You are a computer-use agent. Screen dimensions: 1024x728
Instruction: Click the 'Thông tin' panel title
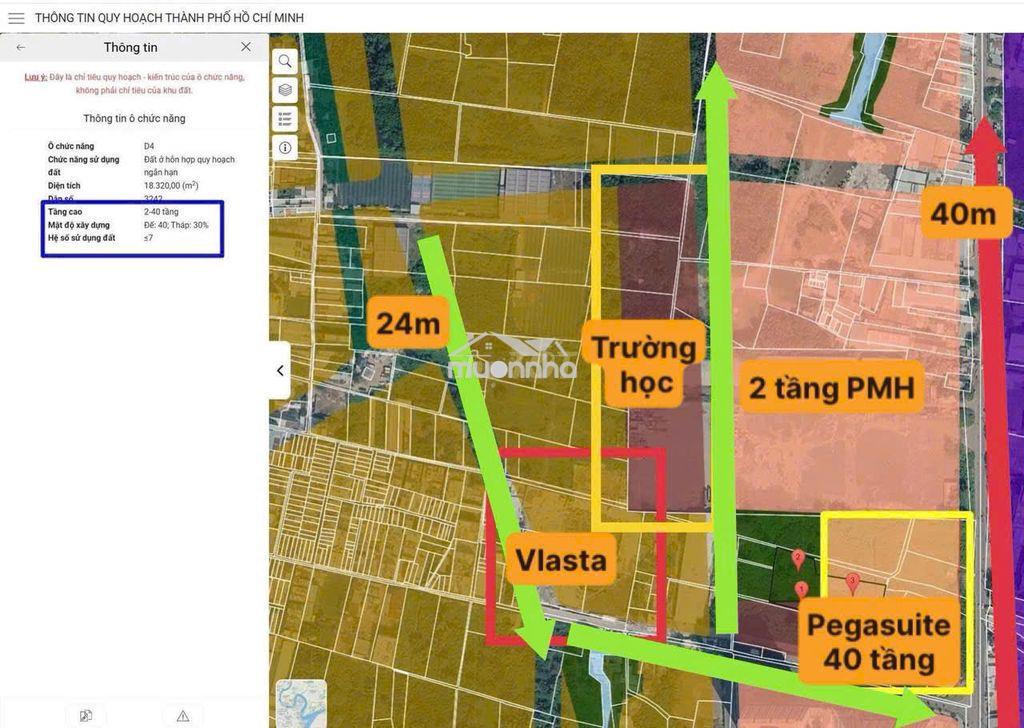click(131, 47)
